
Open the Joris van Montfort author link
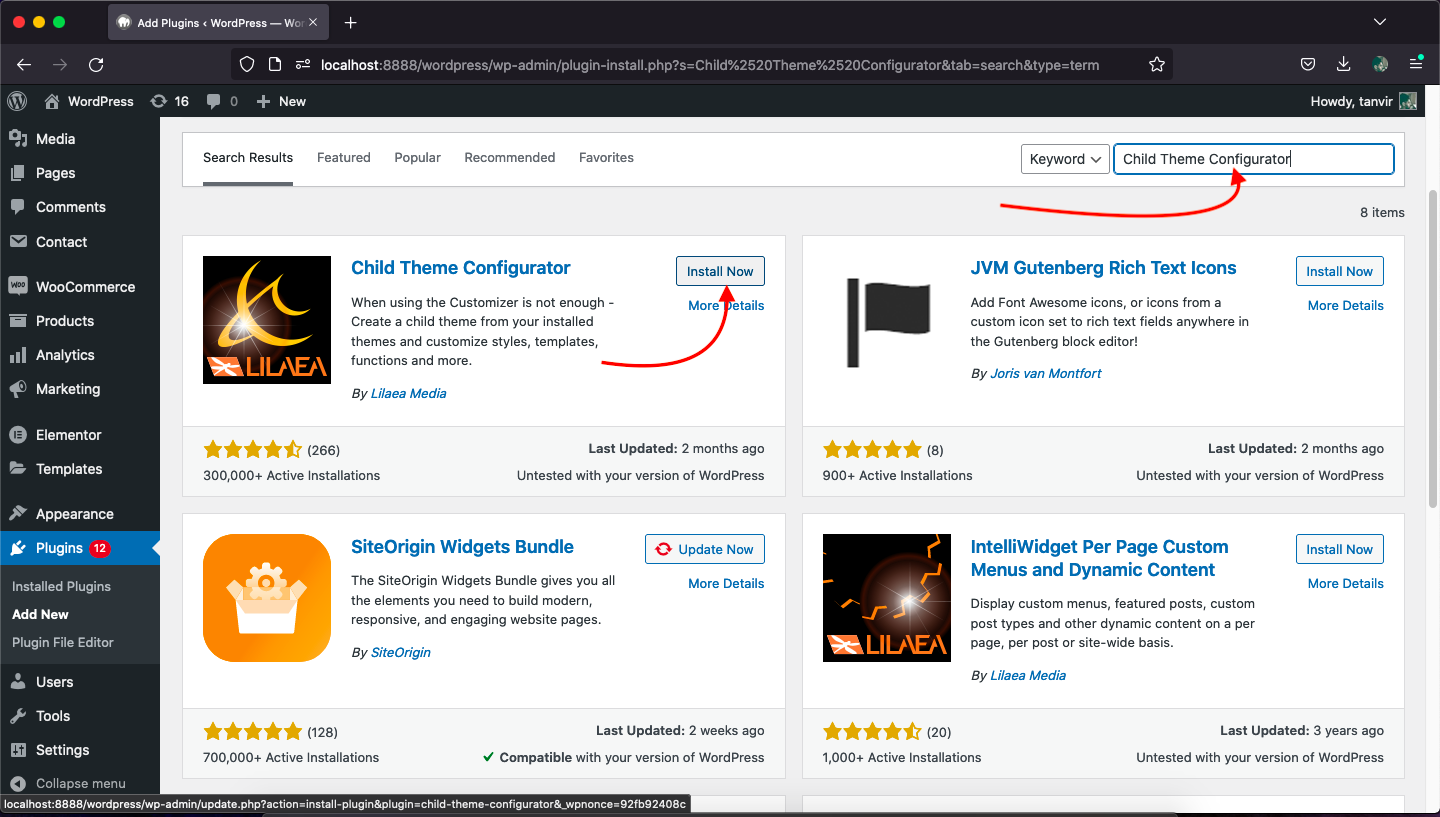(1046, 374)
